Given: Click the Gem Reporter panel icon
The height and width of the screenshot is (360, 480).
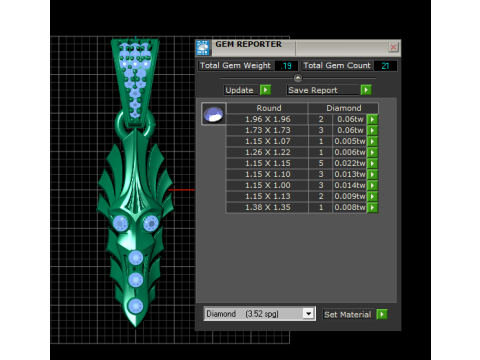Looking at the screenshot, I should pyautogui.click(x=203, y=48).
